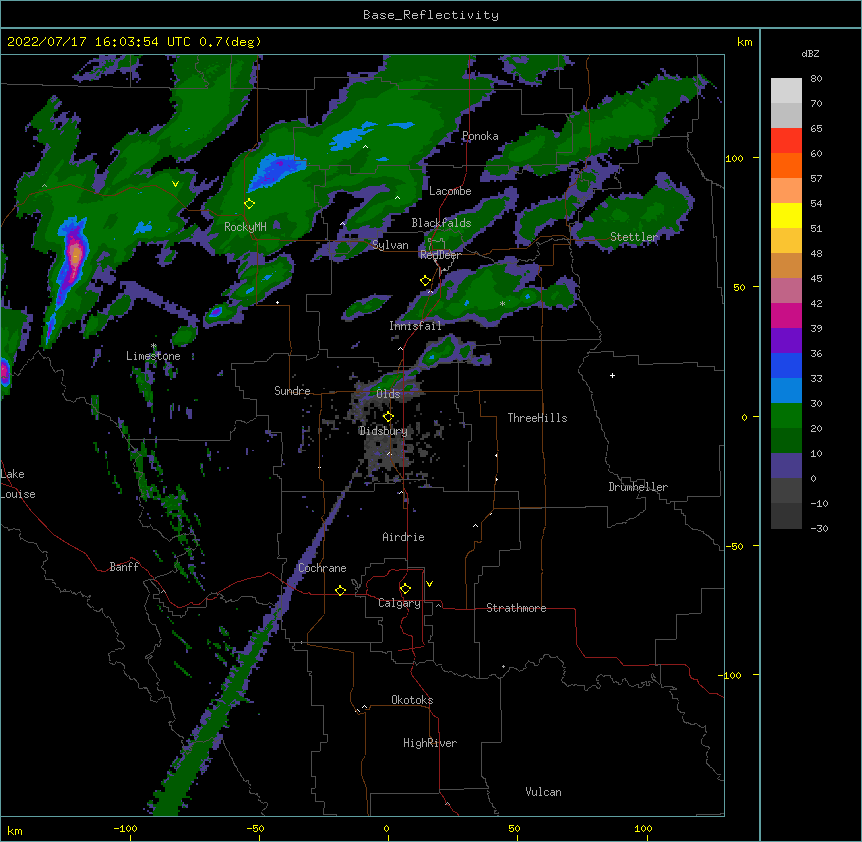
Task: Click the yellow diamond marker at Calgary
Action: [x=405, y=589]
